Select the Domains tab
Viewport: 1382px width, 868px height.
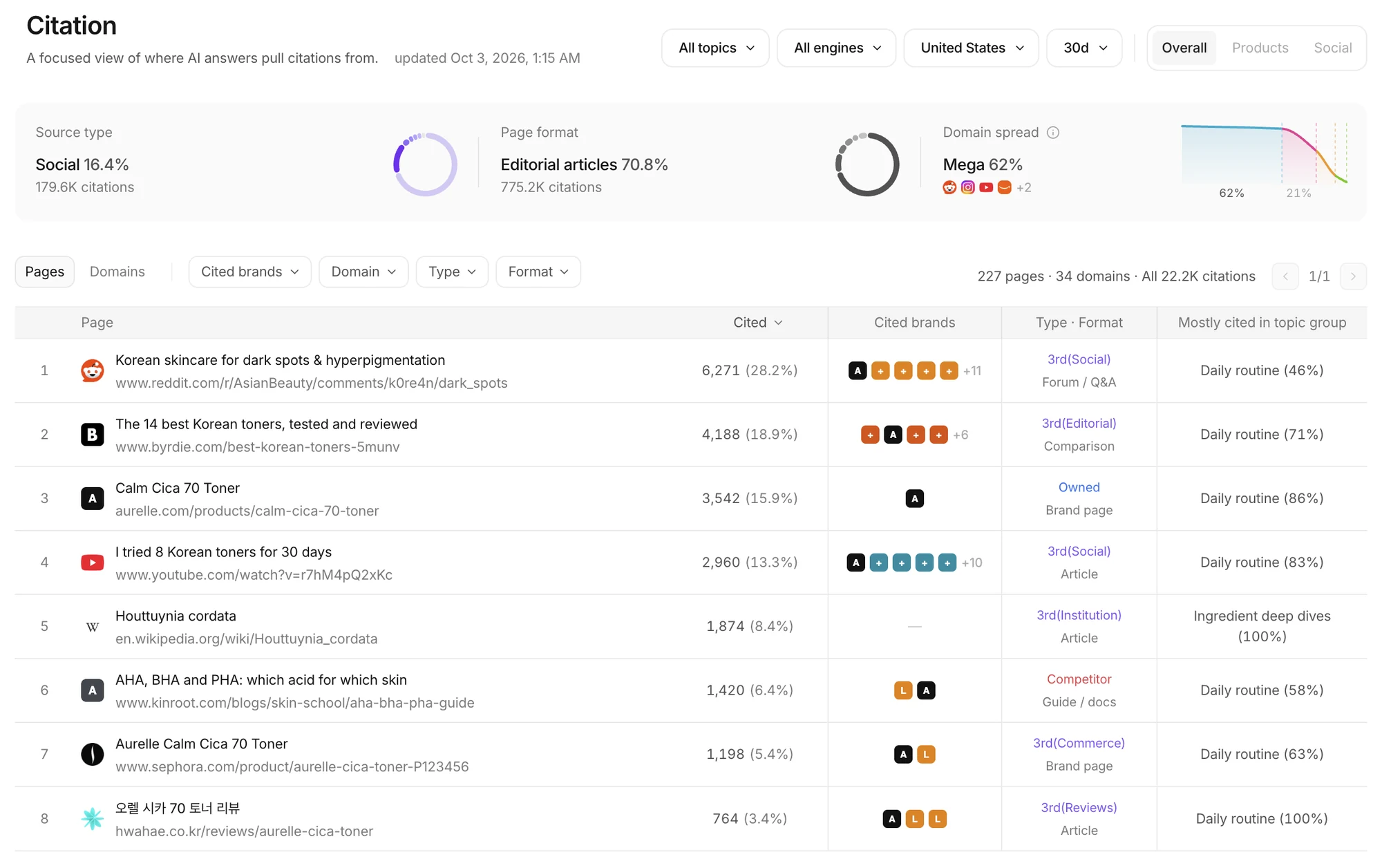click(x=117, y=272)
